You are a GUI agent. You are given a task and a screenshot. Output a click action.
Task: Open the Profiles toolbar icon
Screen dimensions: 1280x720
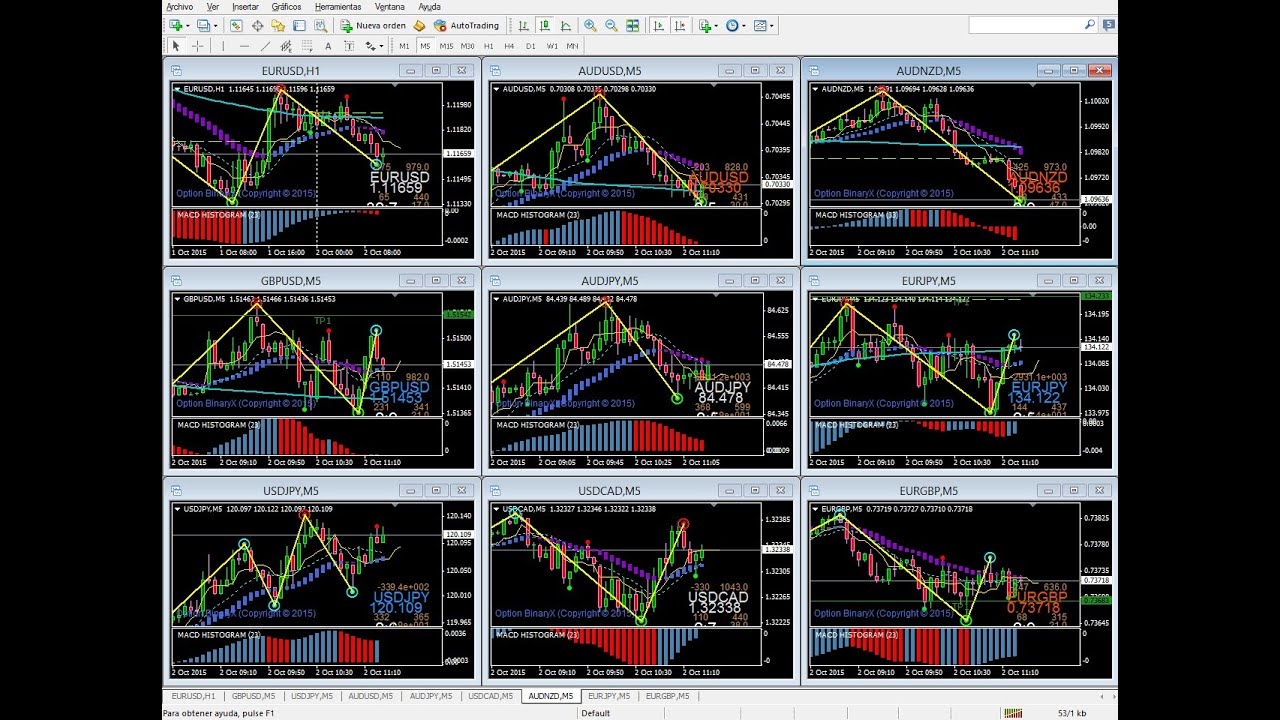203,25
